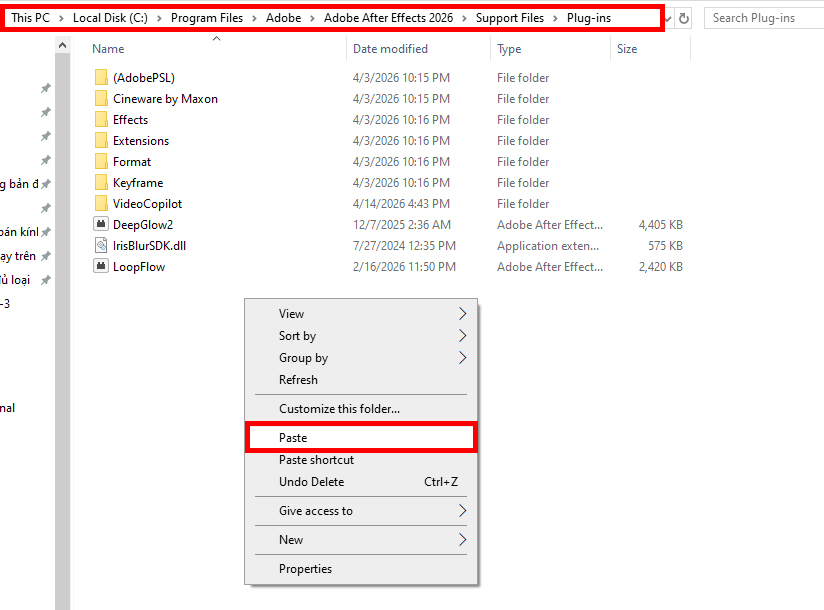This screenshot has width=824, height=610.
Task: Select the VideoCopilot folder name
Action: click(x=147, y=204)
